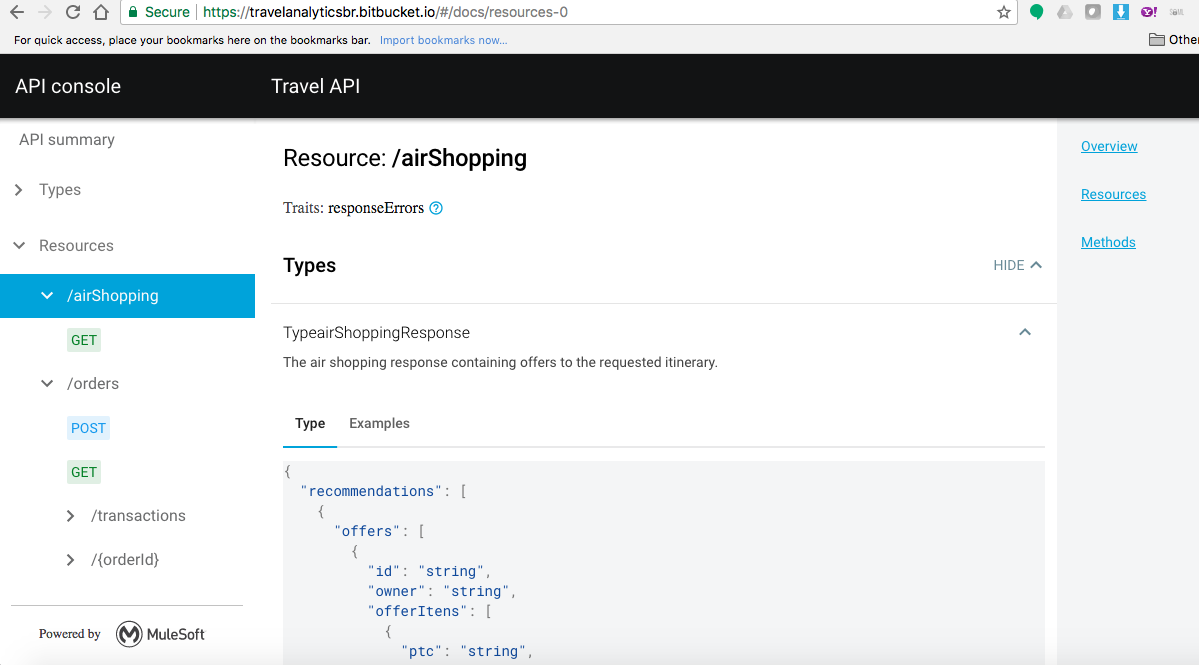
Task: Expand the /transactions resource node
Action: pos(71,516)
